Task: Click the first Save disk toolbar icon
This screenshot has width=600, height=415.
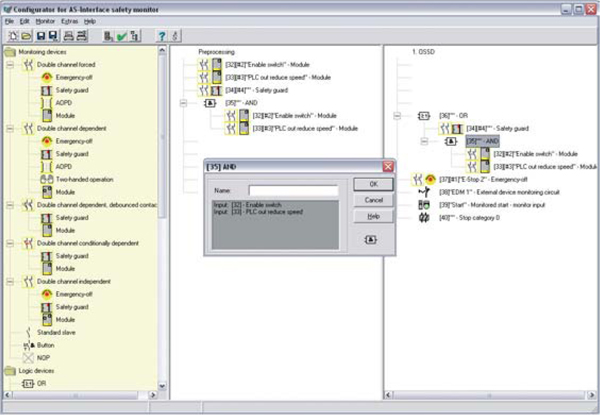Action: [x=41, y=35]
